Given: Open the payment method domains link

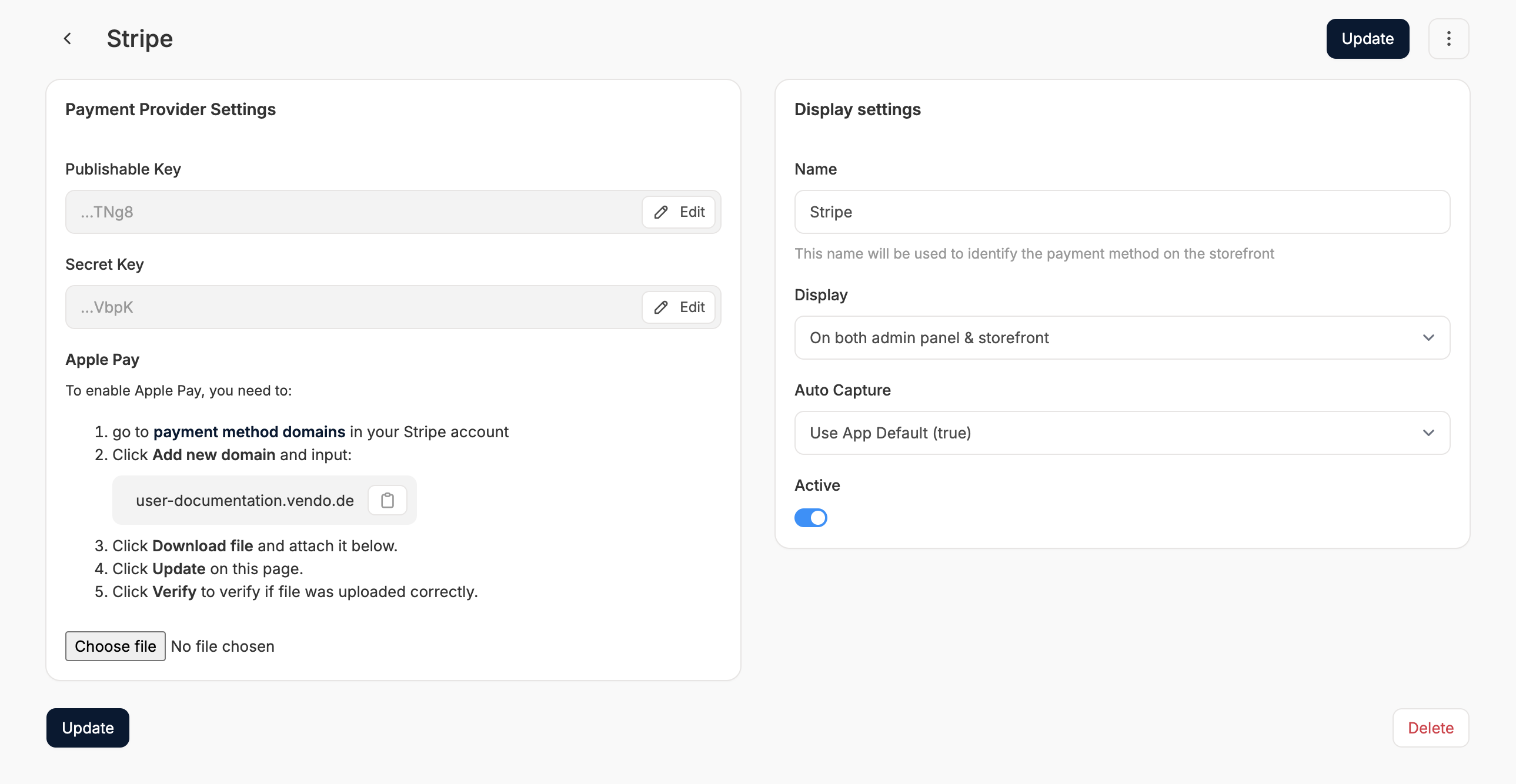Looking at the screenshot, I should (x=249, y=432).
